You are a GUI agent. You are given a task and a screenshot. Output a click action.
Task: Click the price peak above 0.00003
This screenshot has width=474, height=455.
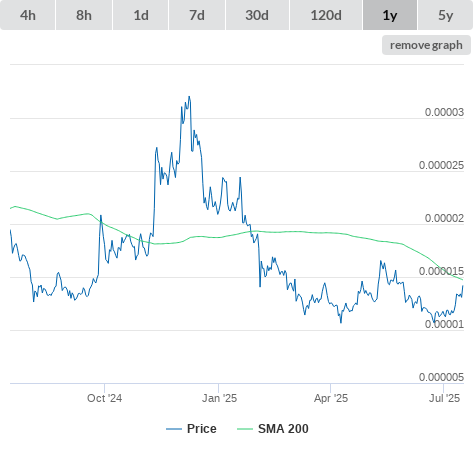tap(189, 97)
